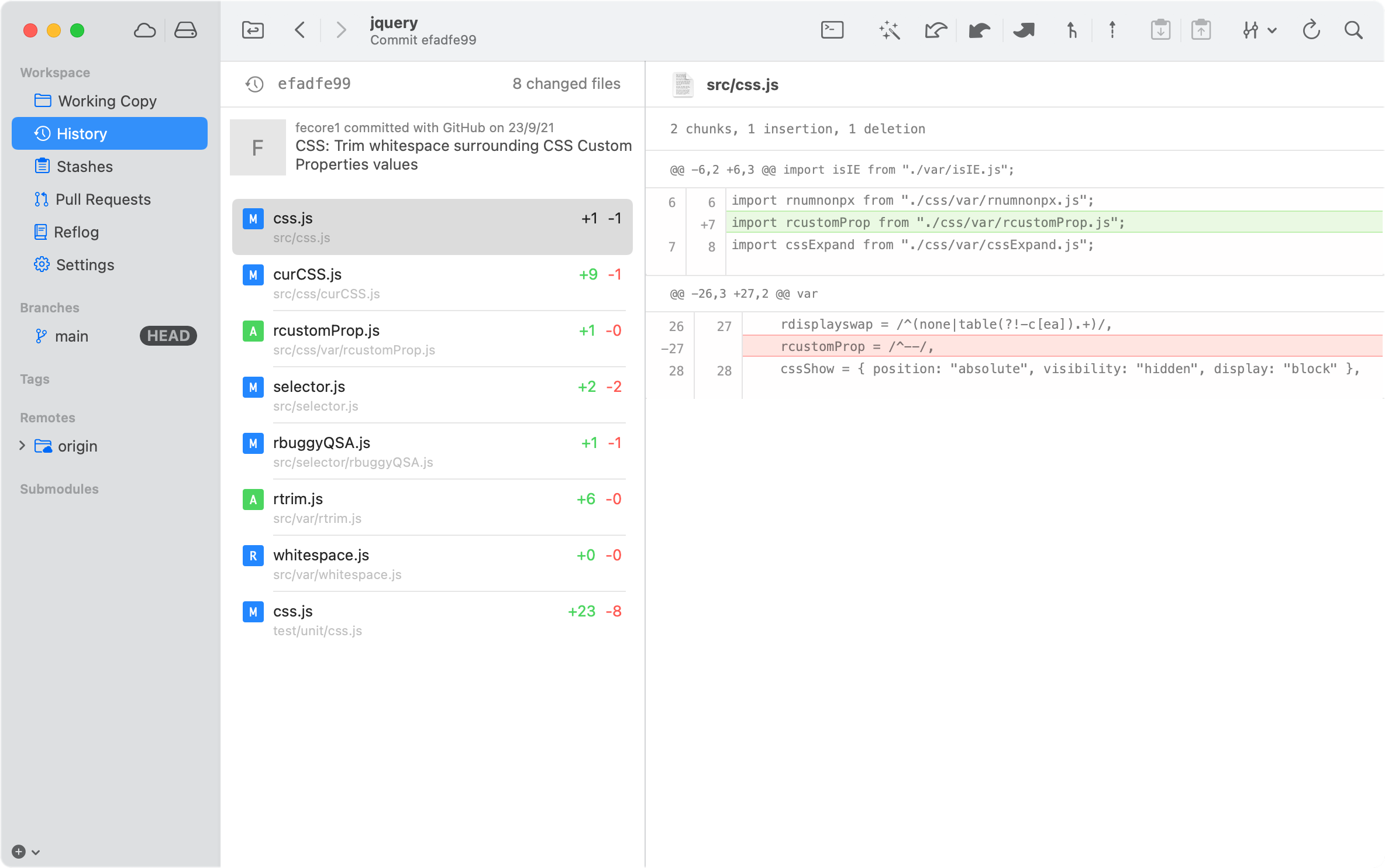Switch to the Working Copy view
Image resolution: width=1385 pixels, height=868 pixels.
[107, 101]
